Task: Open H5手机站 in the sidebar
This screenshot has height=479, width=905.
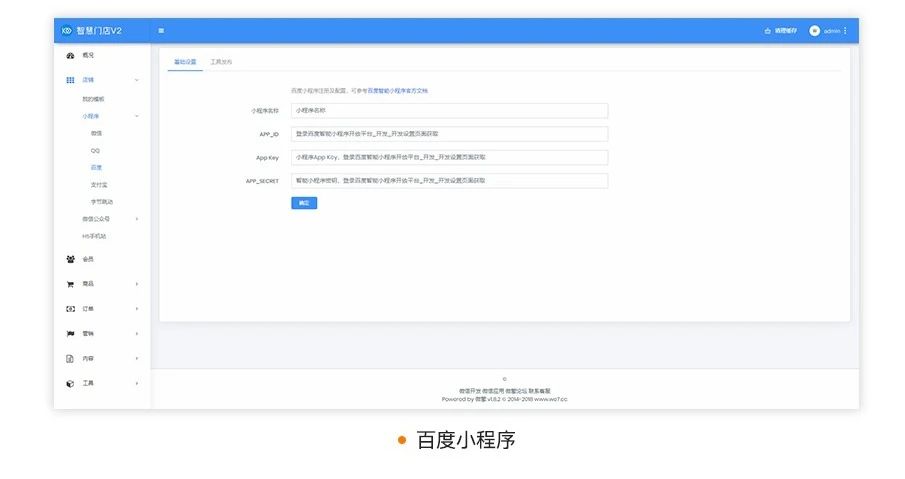Action: pos(94,236)
